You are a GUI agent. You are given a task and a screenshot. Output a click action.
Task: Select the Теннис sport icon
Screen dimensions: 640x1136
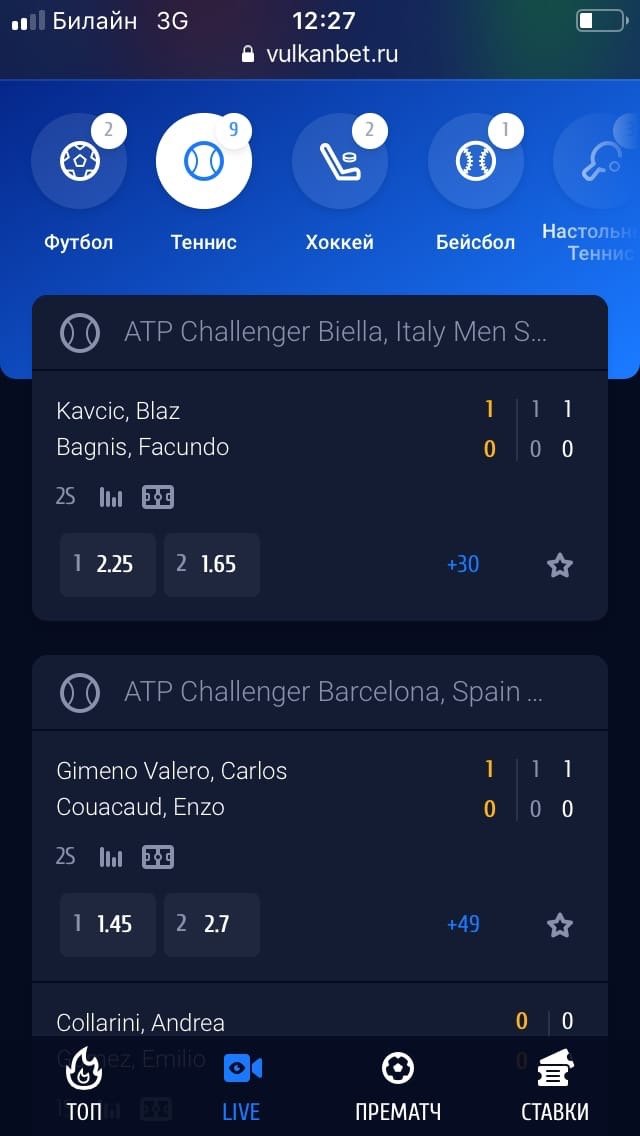204,163
